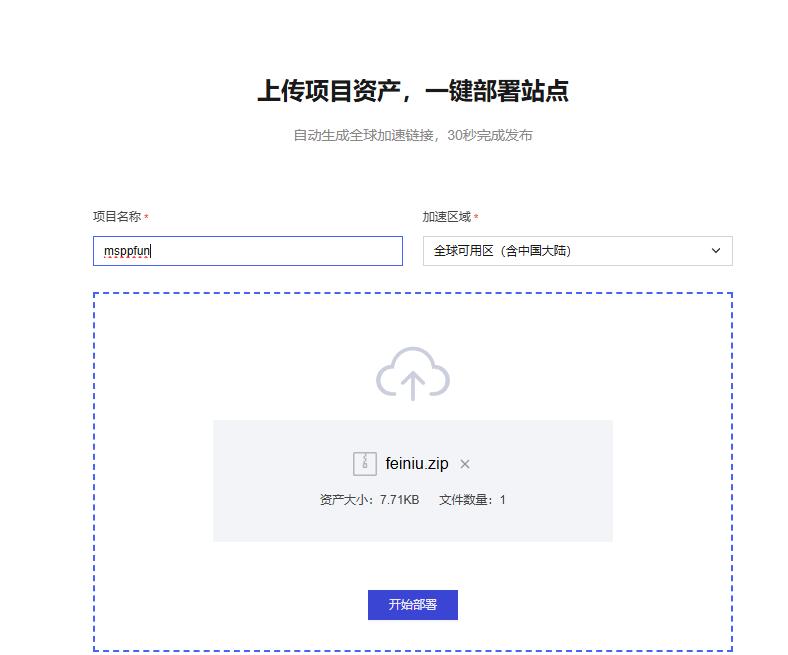Click the cloud upload icon
The image size is (788, 655).
click(x=413, y=373)
